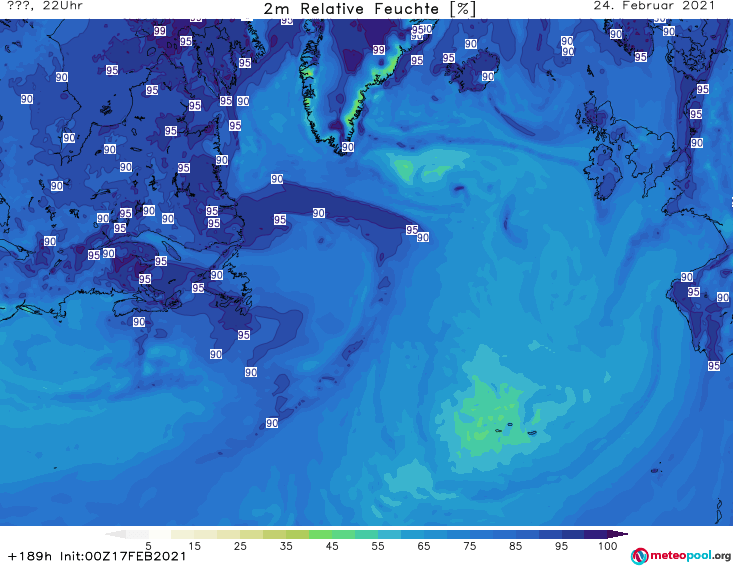Click the "99" contour label on Greenland's ice sheet

pyautogui.click(x=379, y=50)
